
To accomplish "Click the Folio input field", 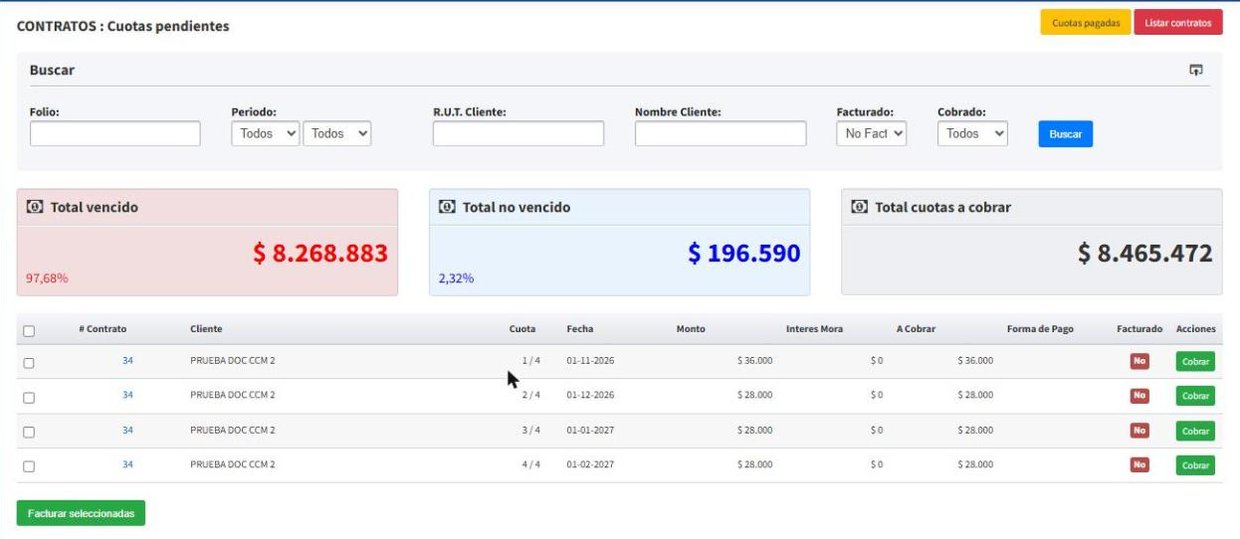I will (115, 133).
